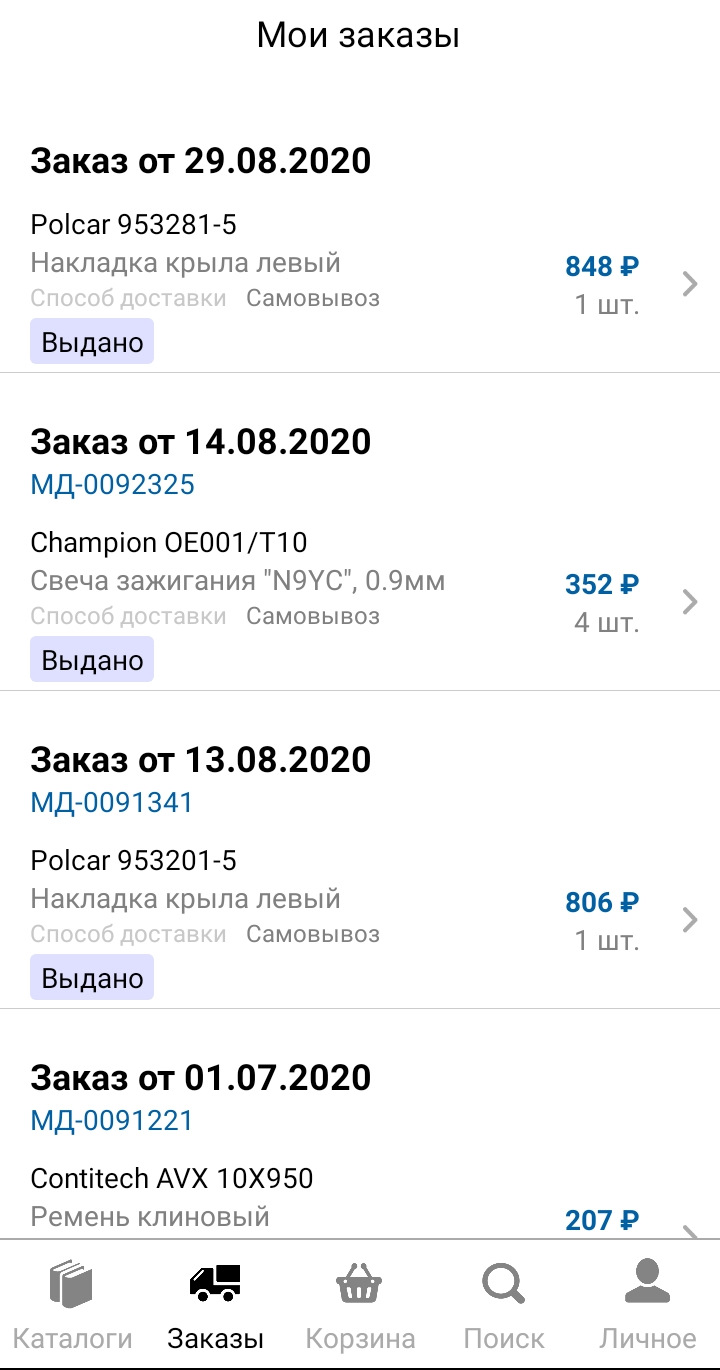Tap the 352 ₽ price

tap(601, 584)
